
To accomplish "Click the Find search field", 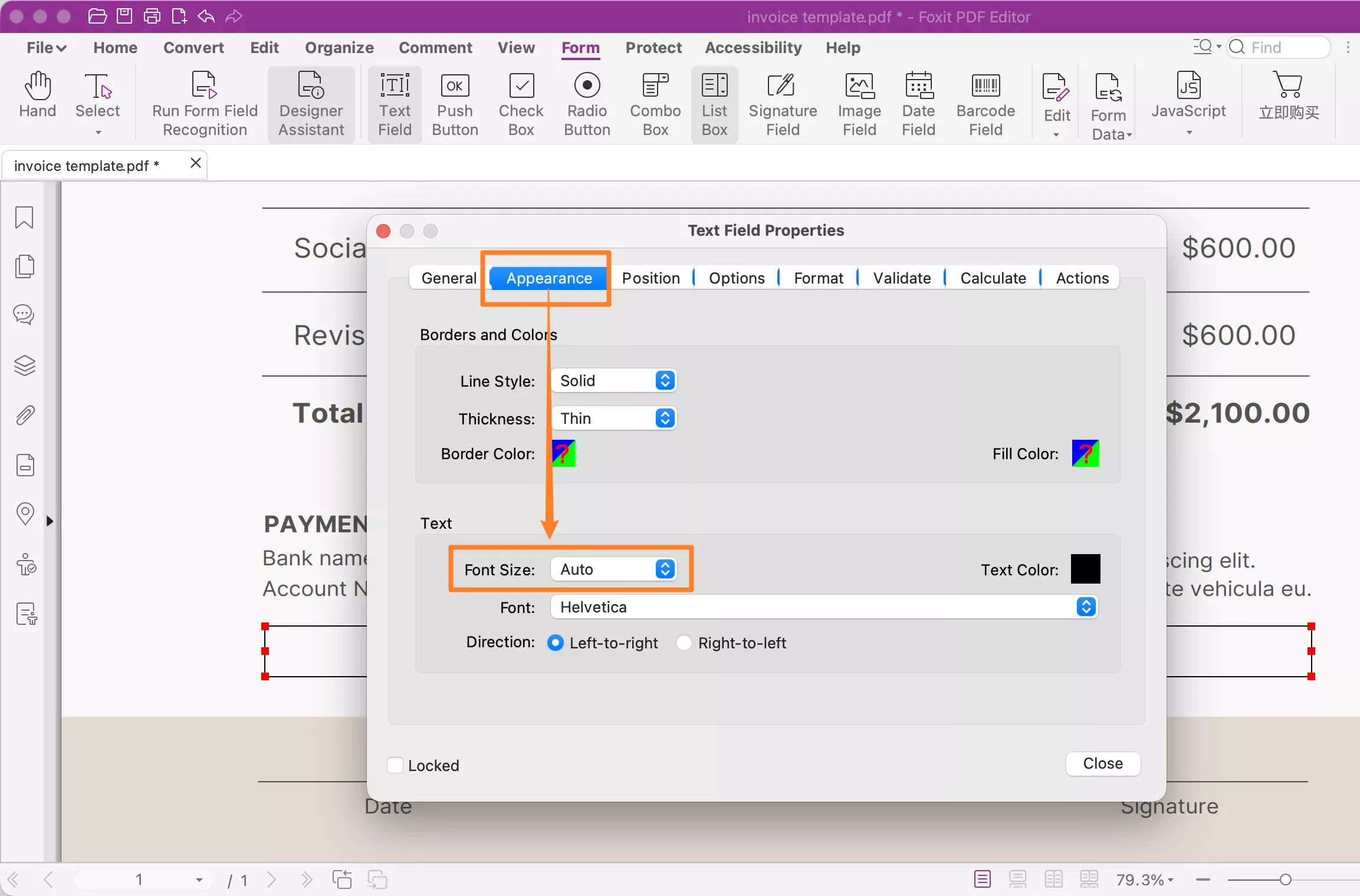I will pyautogui.click(x=1279, y=48).
